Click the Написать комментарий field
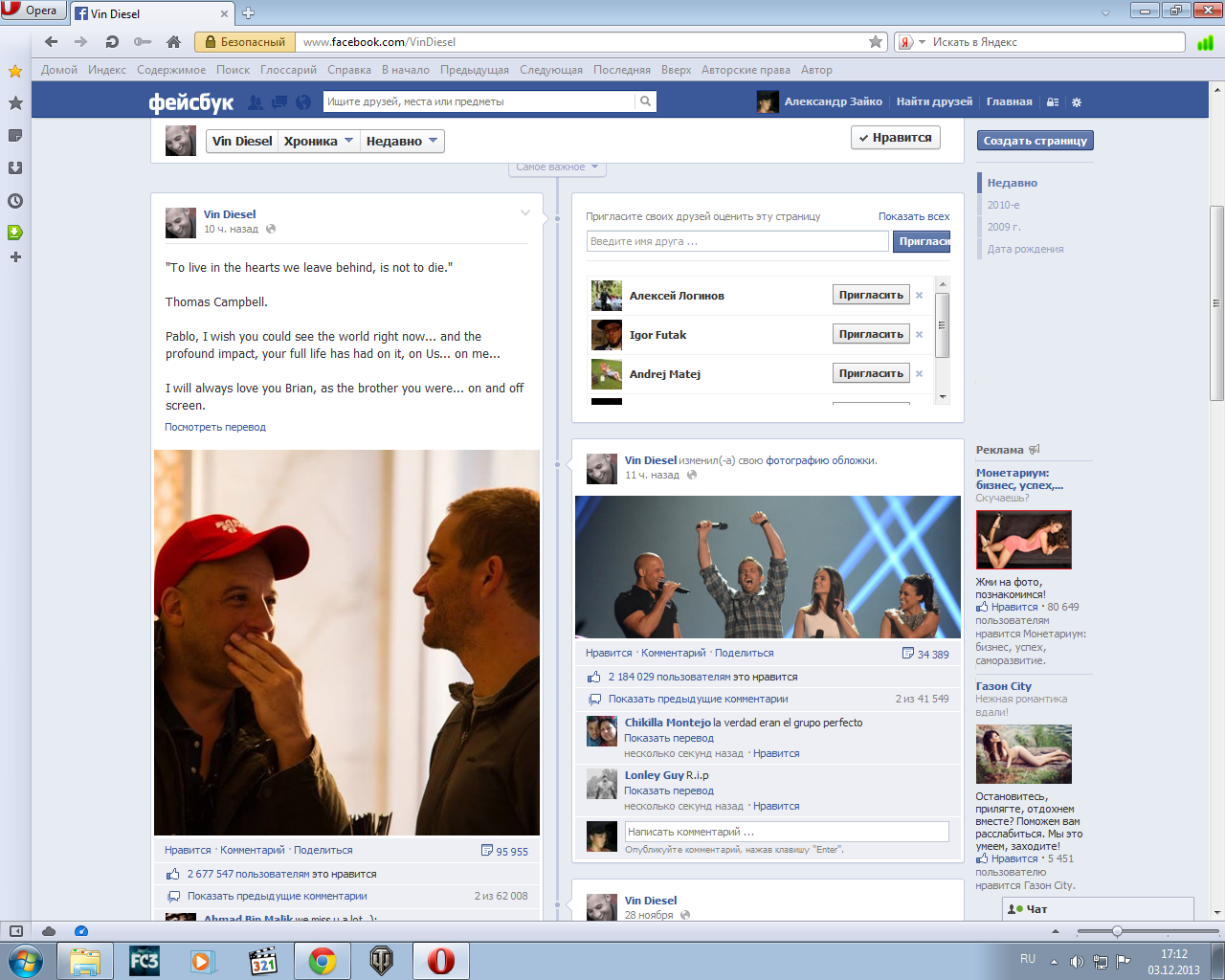The width and height of the screenshot is (1225, 980). click(x=787, y=832)
